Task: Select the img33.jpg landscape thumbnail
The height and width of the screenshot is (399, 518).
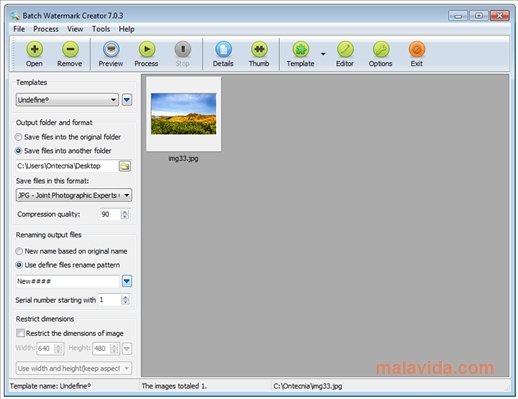Action: [184, 114]
